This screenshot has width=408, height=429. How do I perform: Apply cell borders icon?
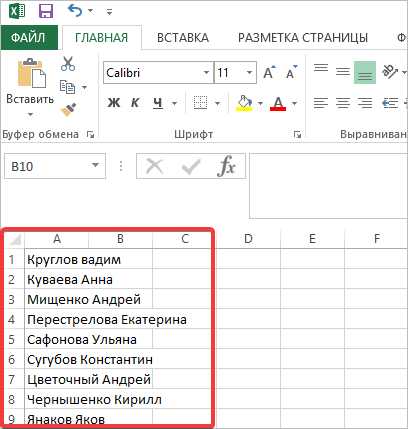click(200, 103)
